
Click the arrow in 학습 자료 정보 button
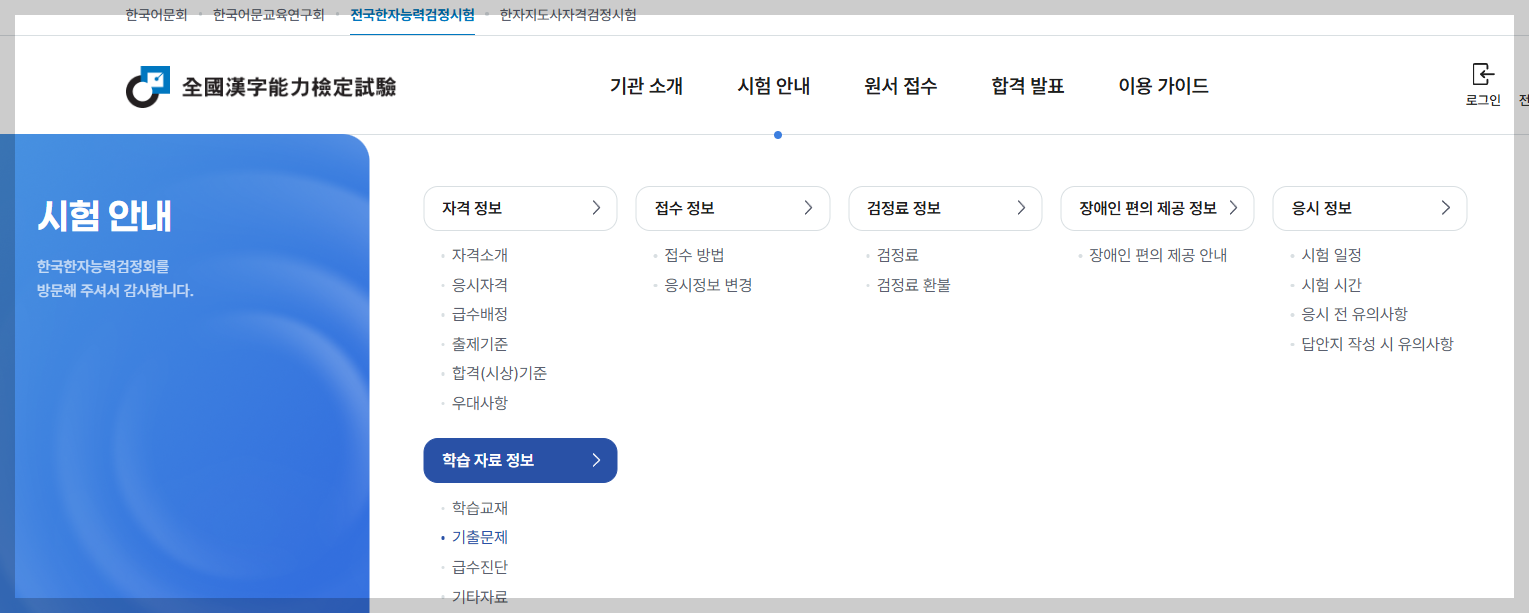pyautogui.click(x=595, y=460)
